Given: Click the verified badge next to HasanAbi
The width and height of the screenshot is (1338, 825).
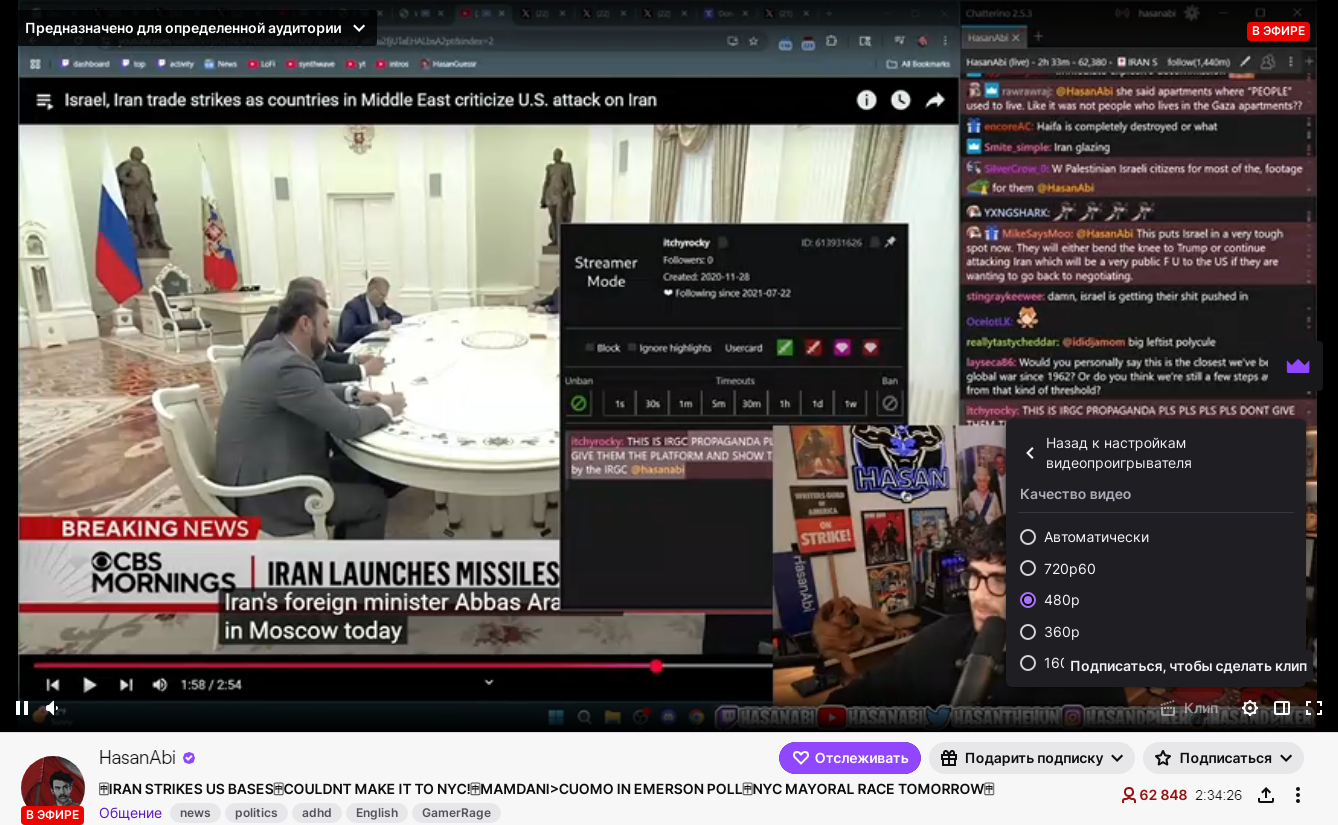Looking at the screenshot, I should point(189,758).
